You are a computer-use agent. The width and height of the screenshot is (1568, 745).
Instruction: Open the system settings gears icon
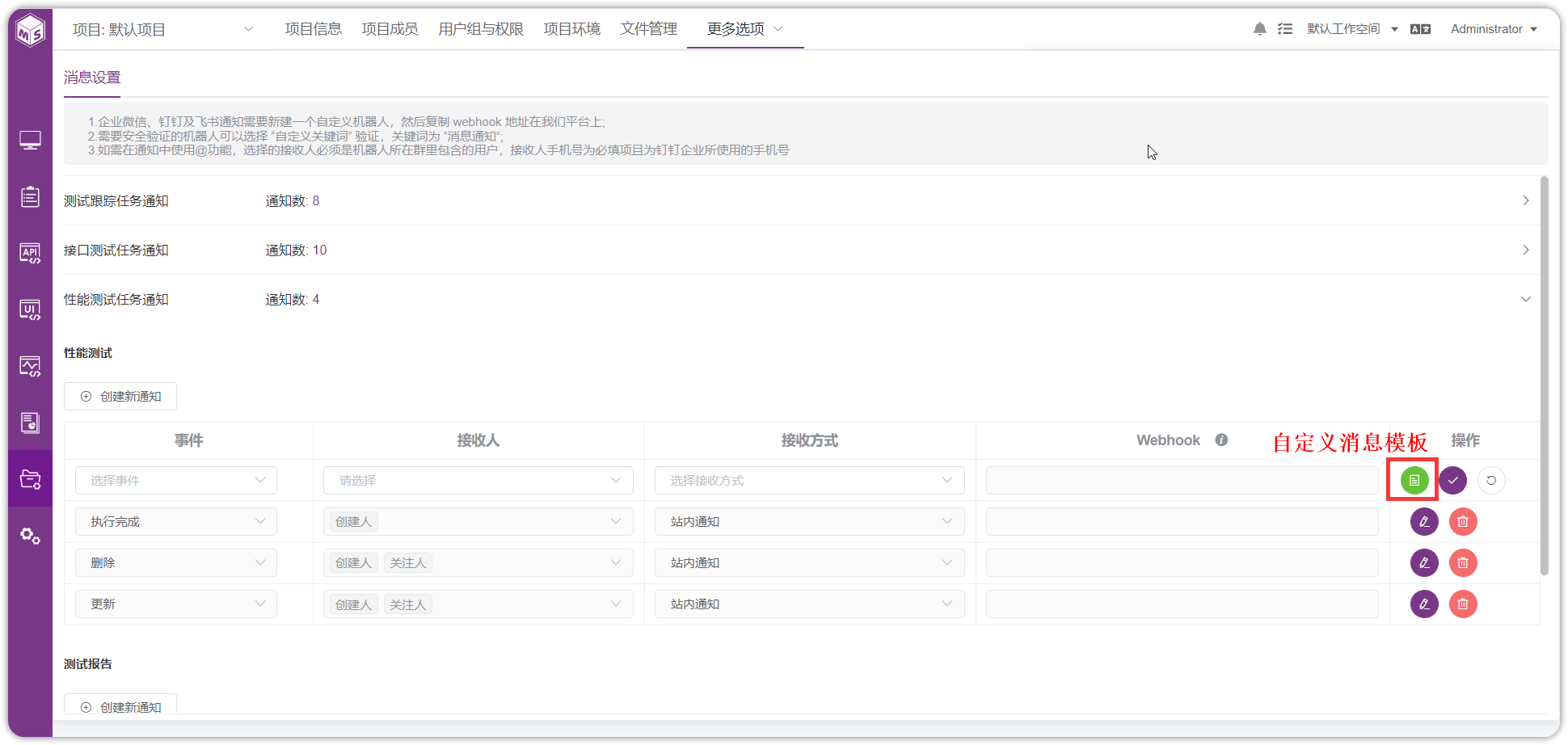30,536
